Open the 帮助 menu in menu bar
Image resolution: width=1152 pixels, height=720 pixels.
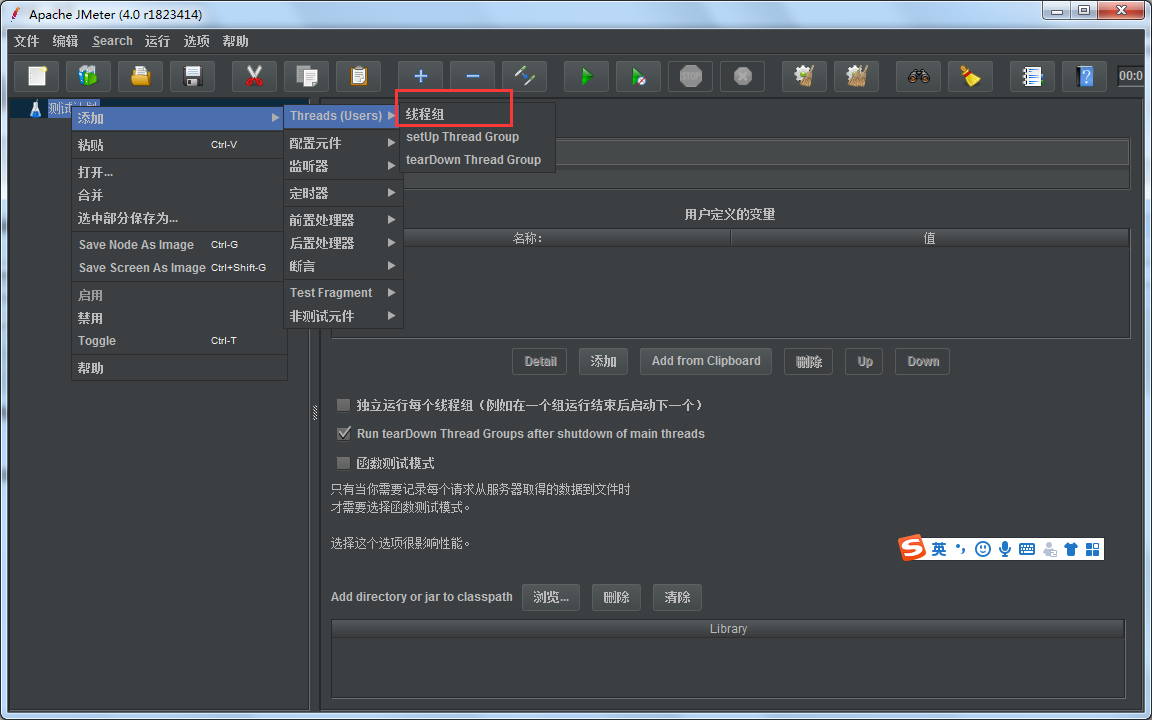(235, 41)
